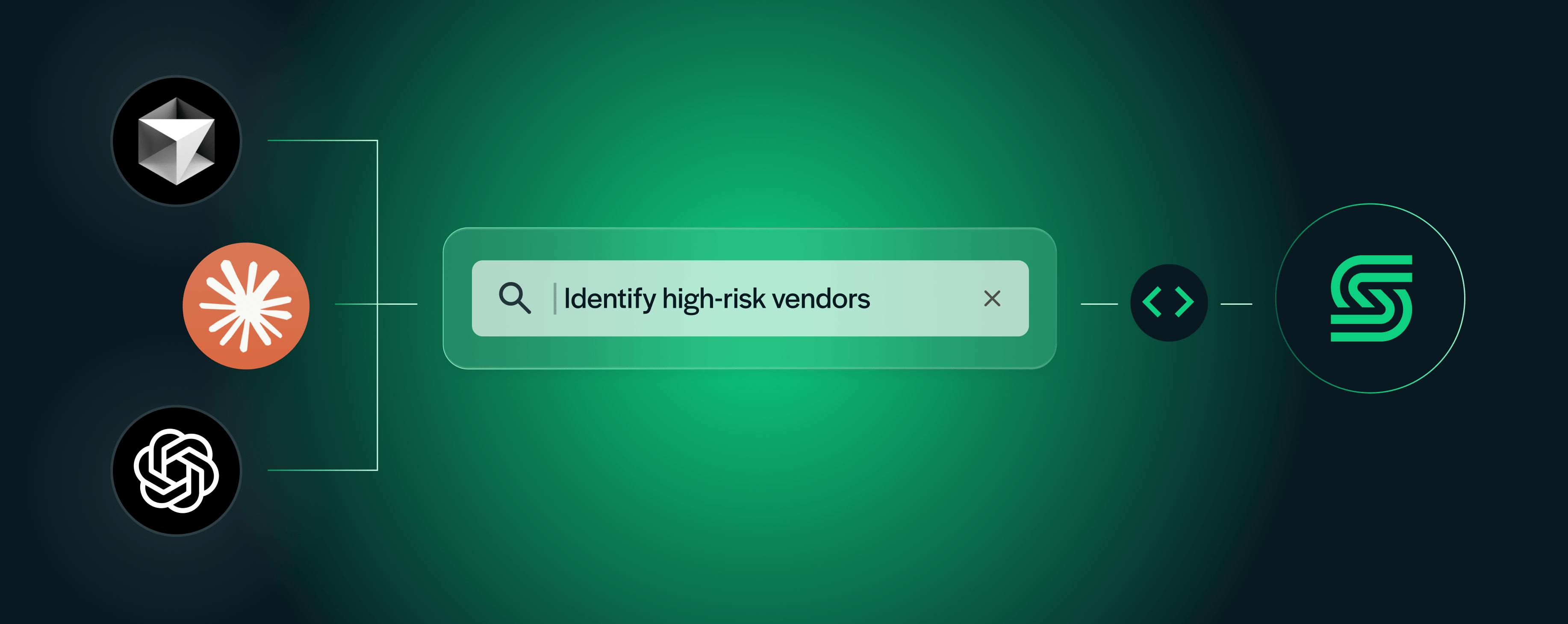Click the Cursor cube logo icon

coord(177,141)
